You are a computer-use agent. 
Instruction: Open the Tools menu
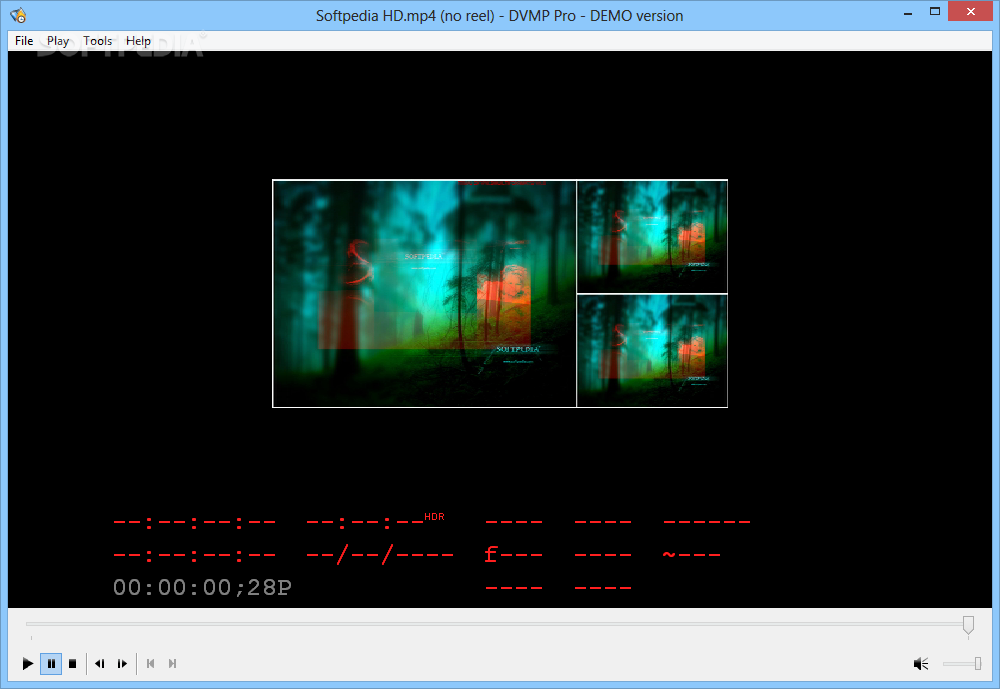coord(98,41)
